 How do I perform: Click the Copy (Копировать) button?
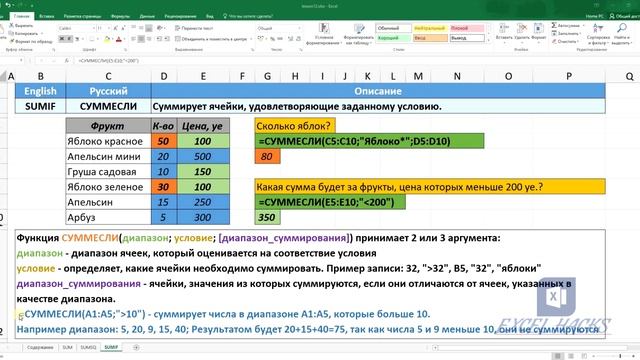point(24,33)
